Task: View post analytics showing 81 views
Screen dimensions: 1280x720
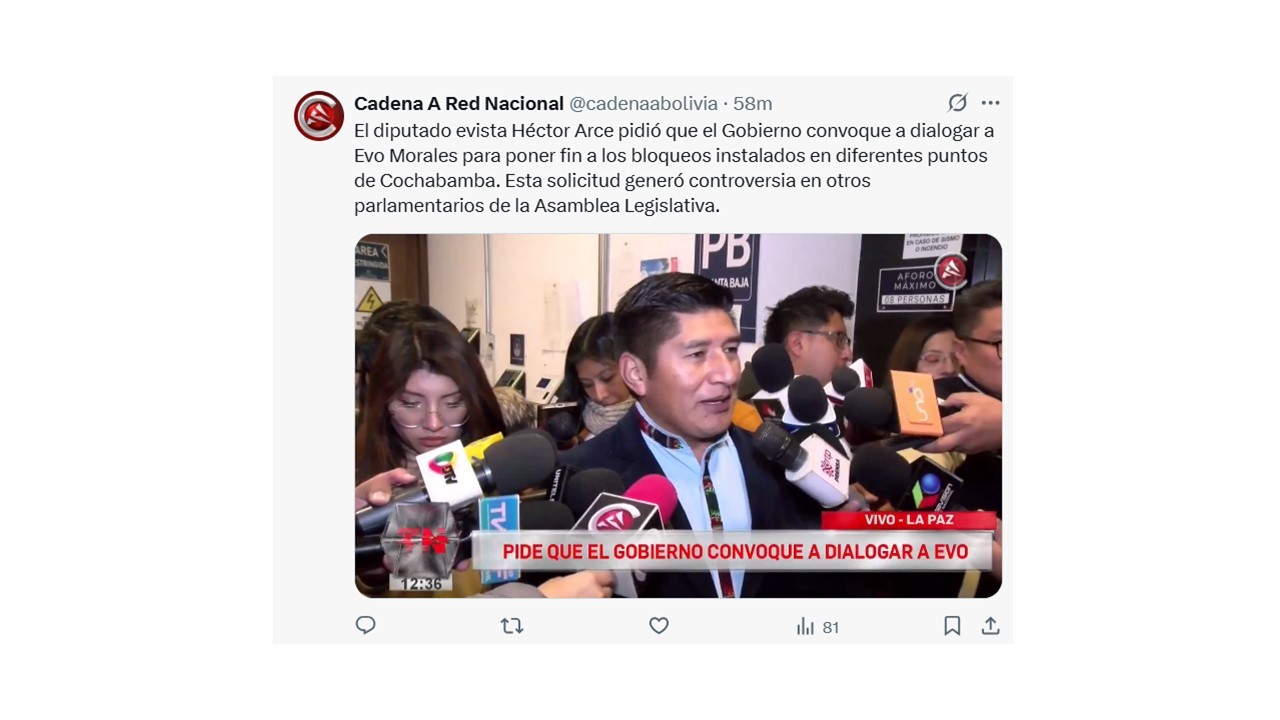Action: pyautogui.click(x=817, y=627)
